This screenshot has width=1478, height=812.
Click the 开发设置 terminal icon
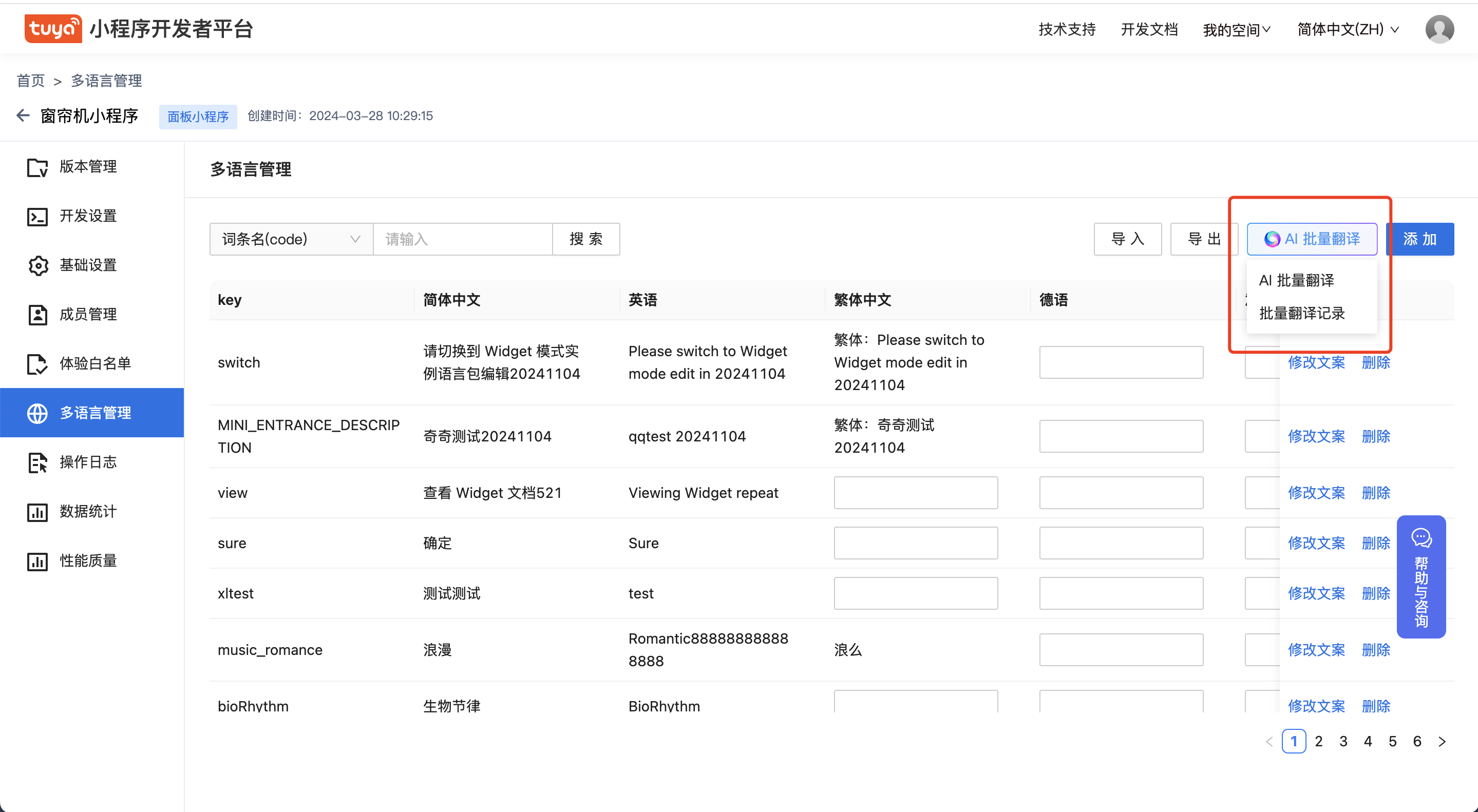[x=37, y=216]
